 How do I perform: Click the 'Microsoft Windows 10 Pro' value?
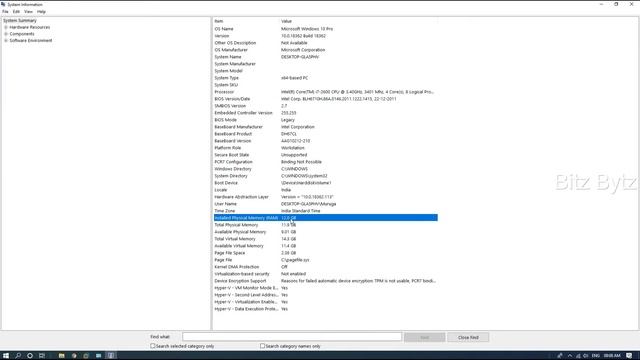click(x=307, y=29)
